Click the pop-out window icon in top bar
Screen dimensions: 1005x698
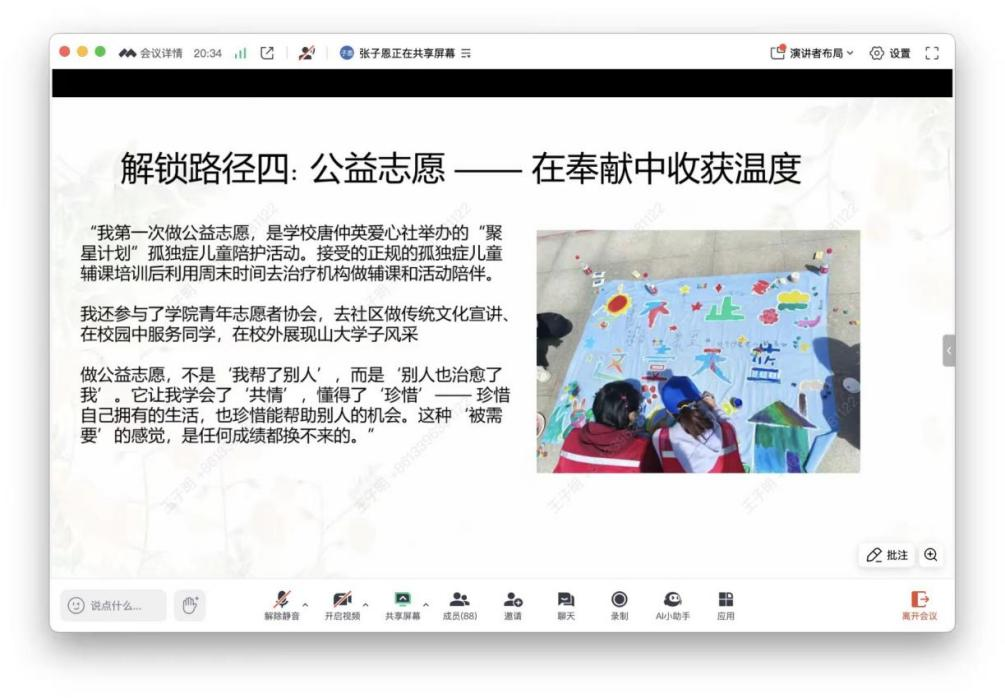(x=267, y=53)
